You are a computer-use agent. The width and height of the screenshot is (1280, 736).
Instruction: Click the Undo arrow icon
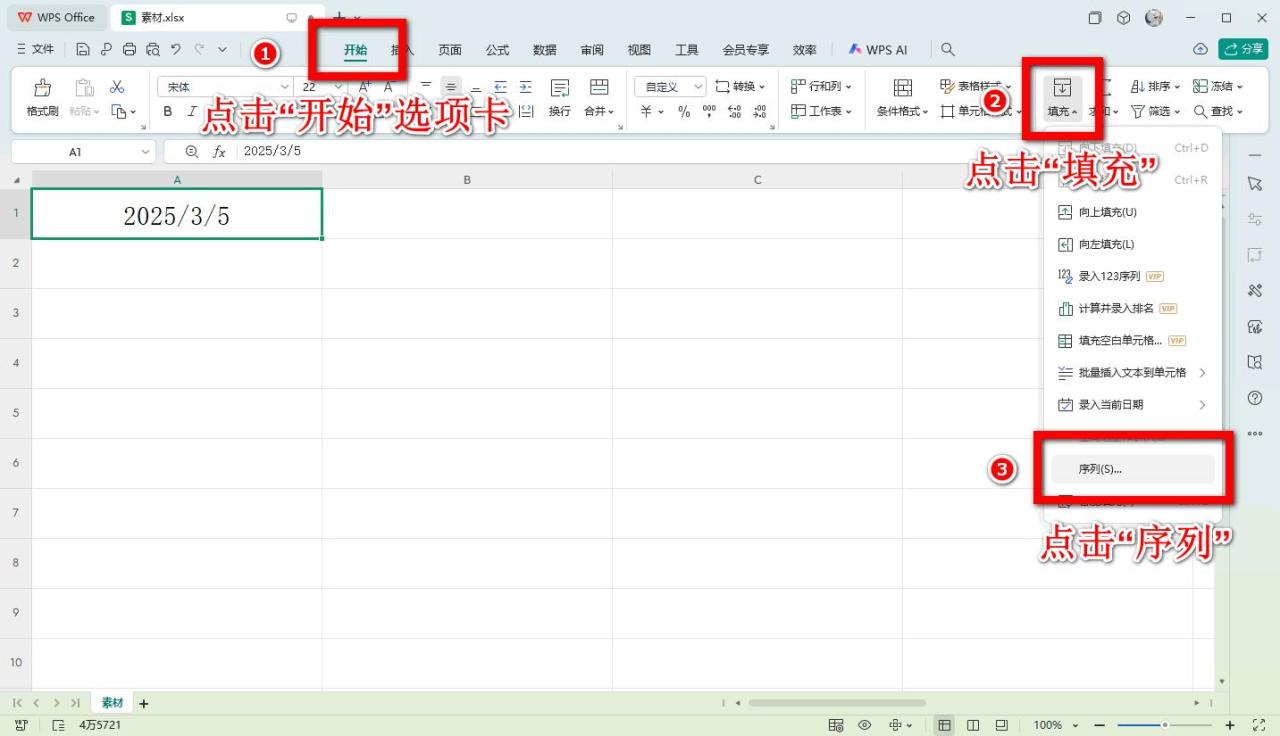(x=176, y=49)
